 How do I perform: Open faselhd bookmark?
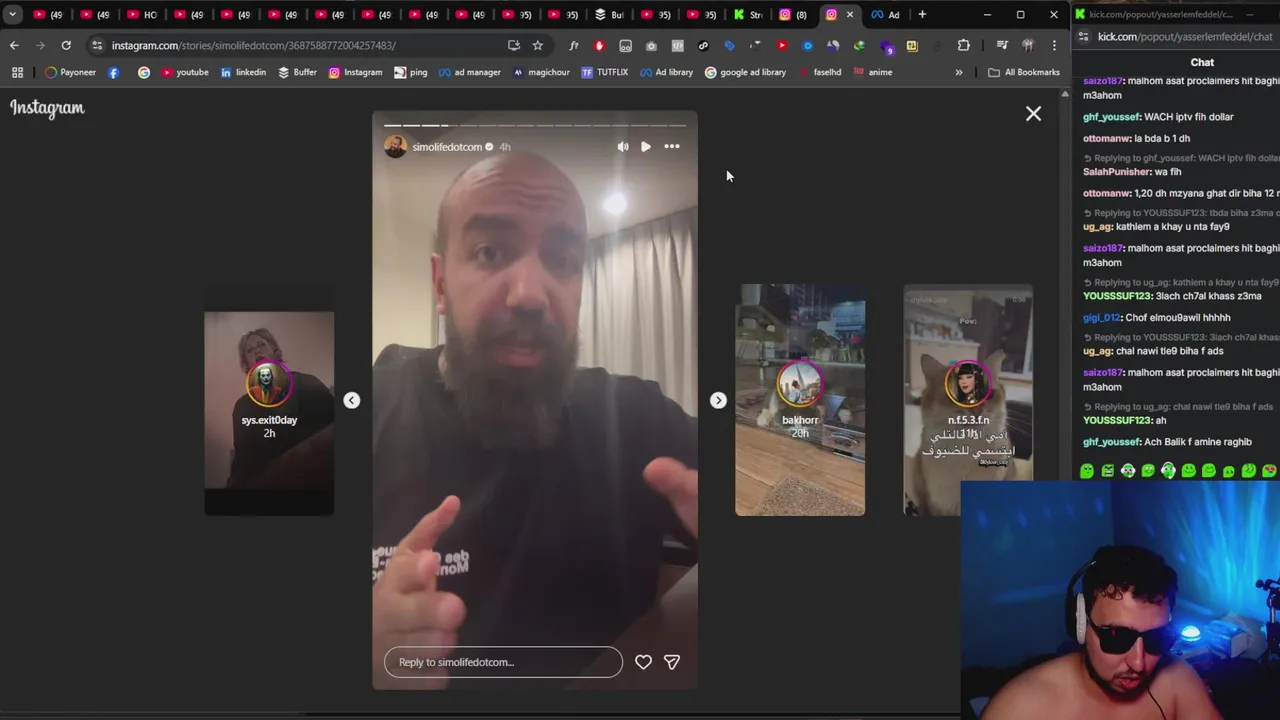click(819, 72)
